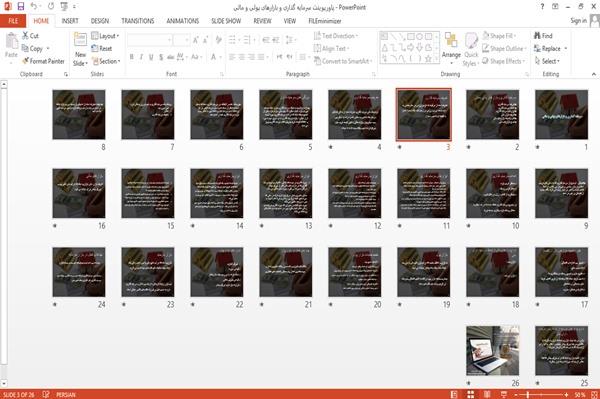
Task: Click the zoom out minus button
Action: click(x=516, y=394)
